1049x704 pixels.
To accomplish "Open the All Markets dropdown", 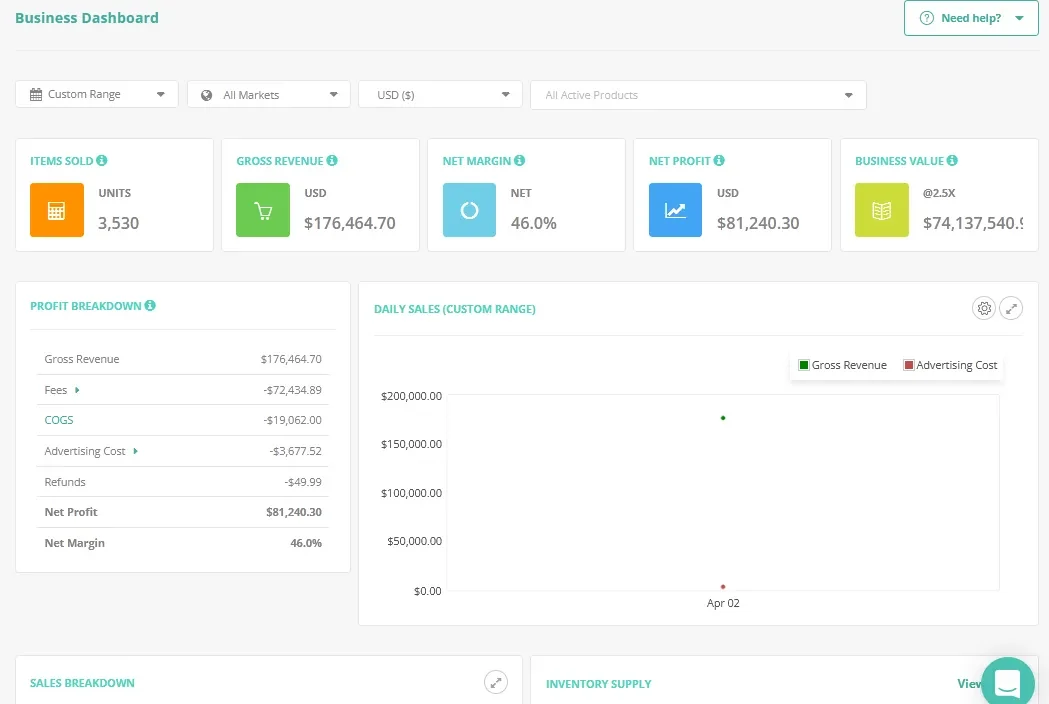I will point(268,94).
